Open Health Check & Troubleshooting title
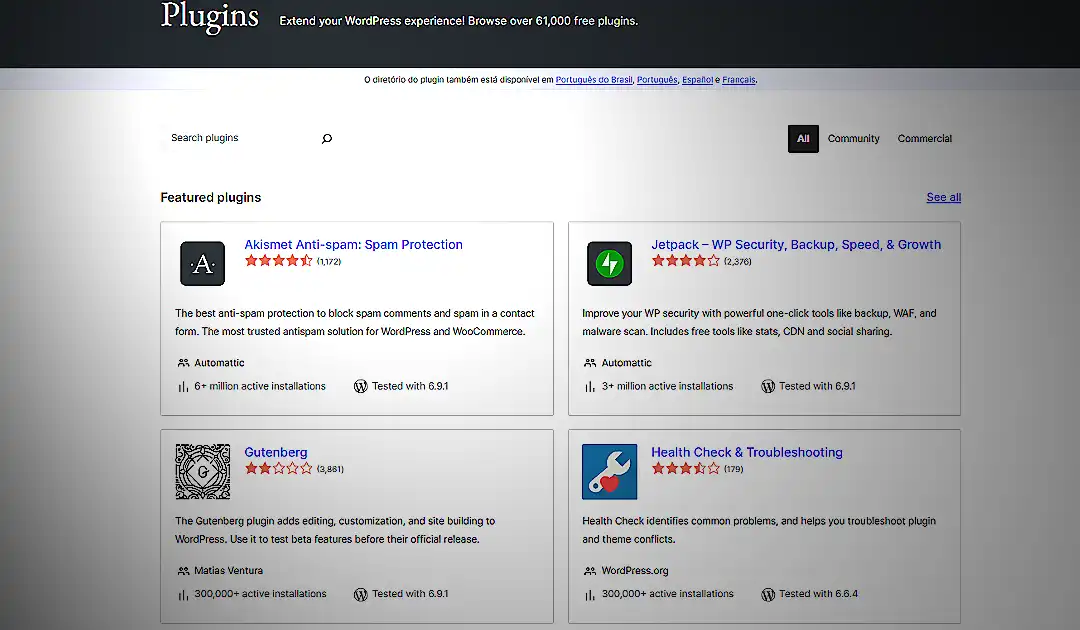The image size is (1080, 630). point(747,452)
